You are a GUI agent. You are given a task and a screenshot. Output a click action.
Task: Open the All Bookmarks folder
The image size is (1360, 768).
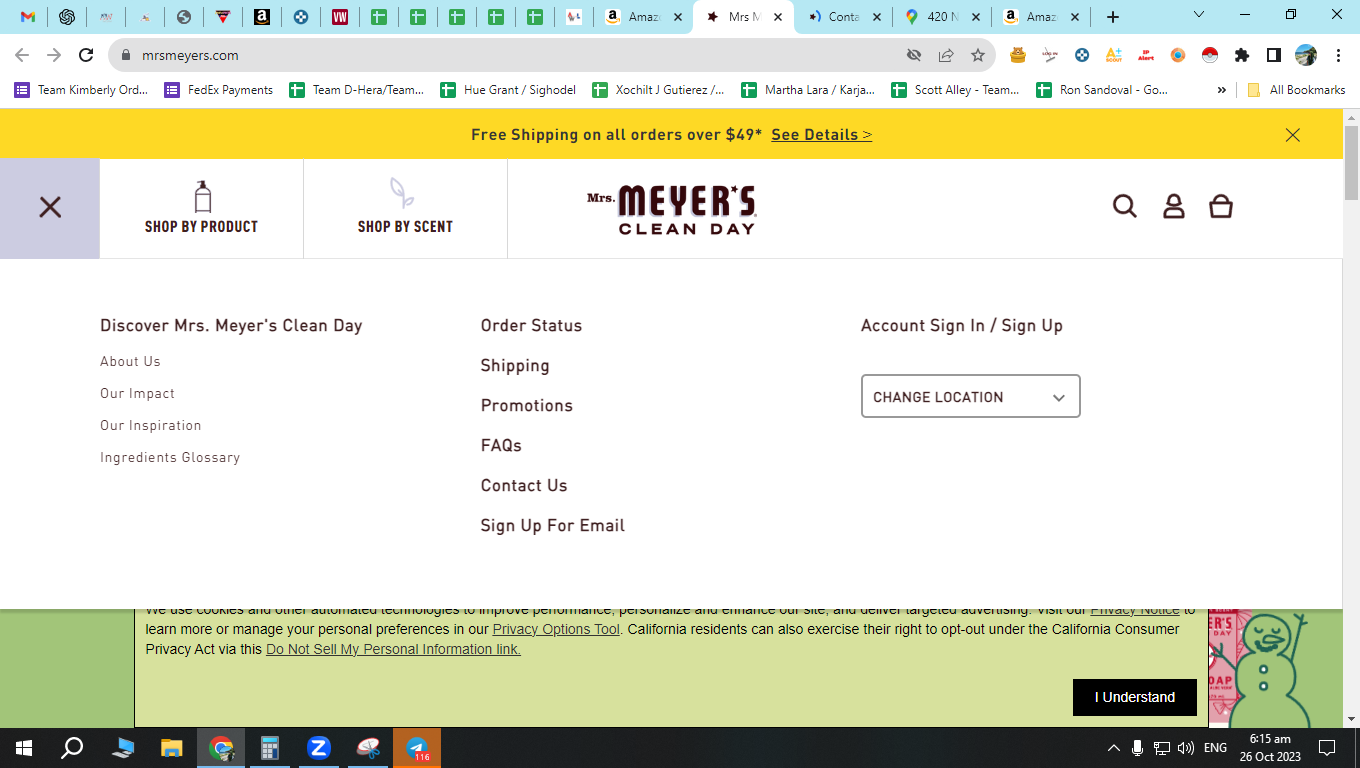click(1297, 90)
